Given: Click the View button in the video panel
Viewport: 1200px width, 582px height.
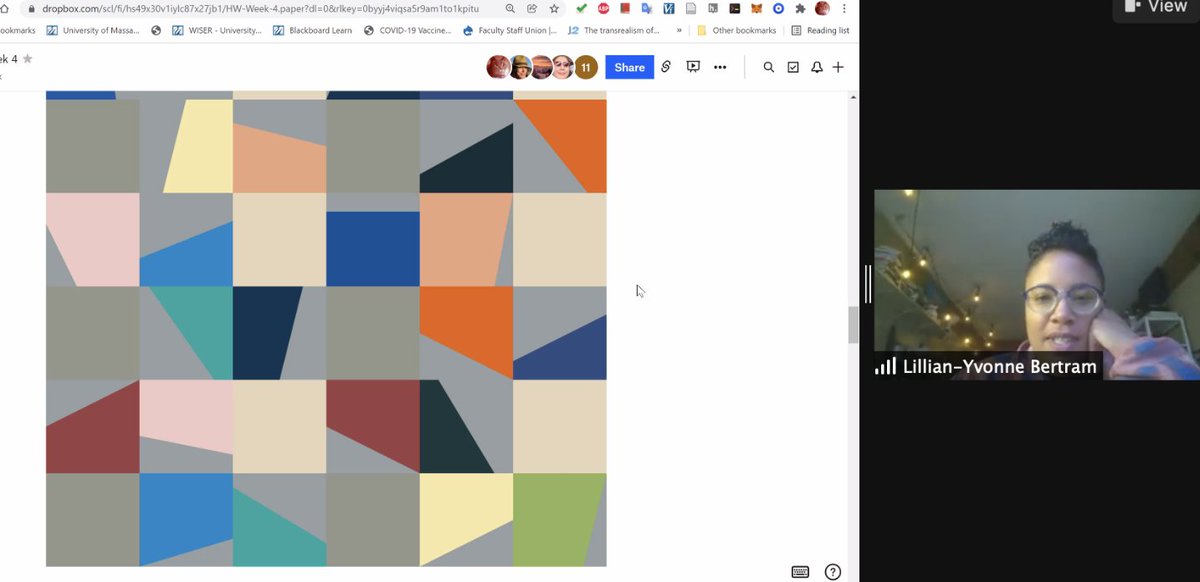Looking at the screenshot, I should 1160,8.
